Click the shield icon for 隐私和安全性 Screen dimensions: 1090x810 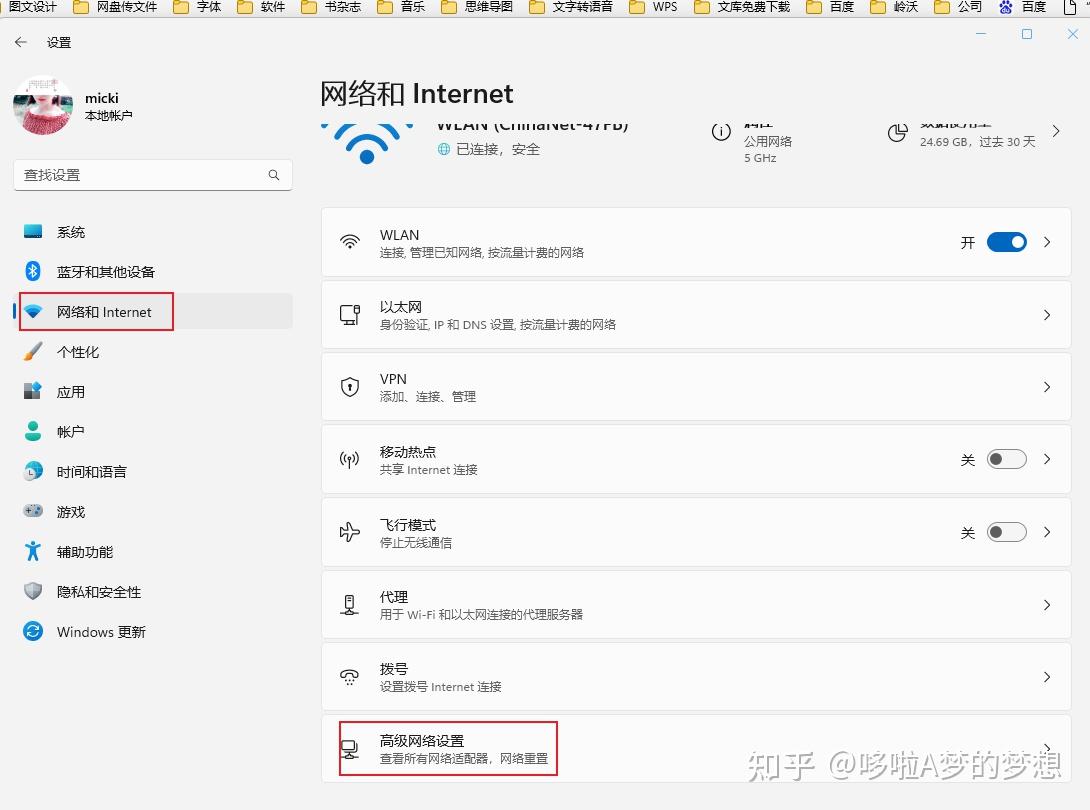coord(33,592)
